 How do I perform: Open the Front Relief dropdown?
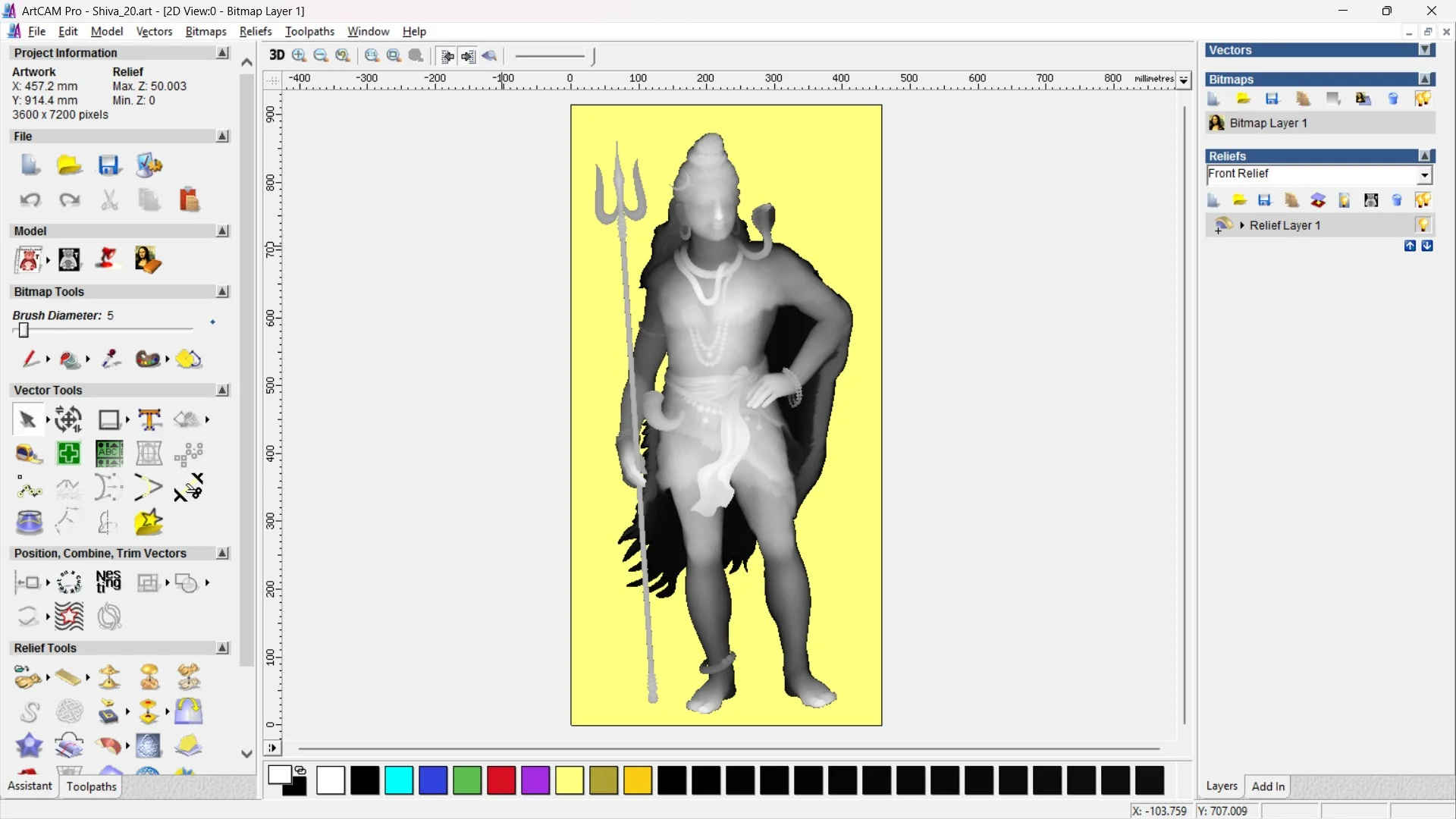pos(1425,175)
